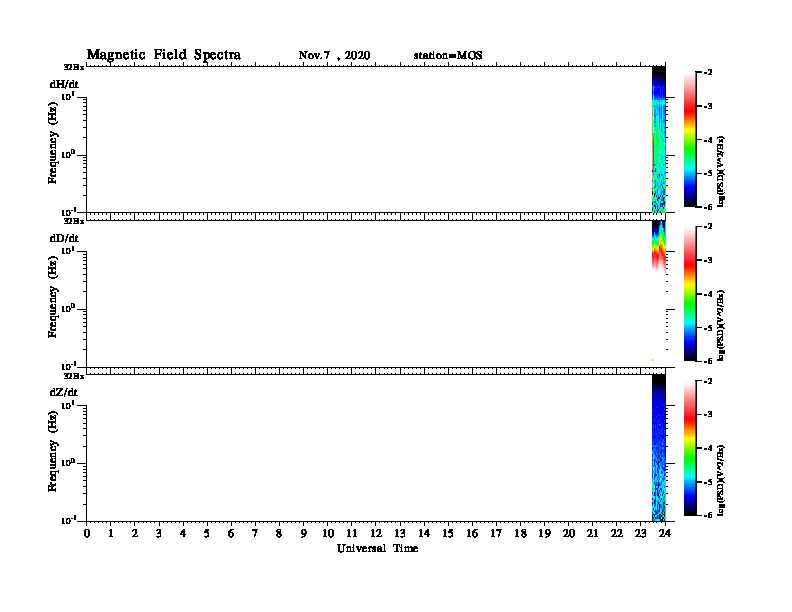This screenshot has height=612, width=792.
Task: Click the dD/dt panel label
Action: pyautogui.click(x=64, y=238)
